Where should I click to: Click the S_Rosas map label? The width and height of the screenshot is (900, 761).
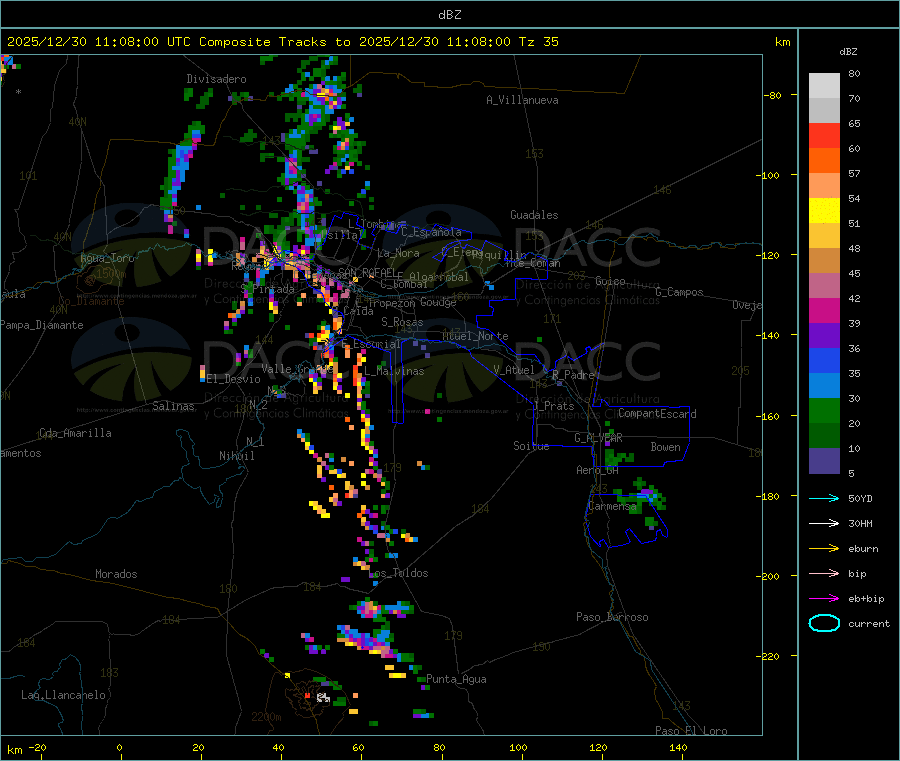(x=402, y=322)
